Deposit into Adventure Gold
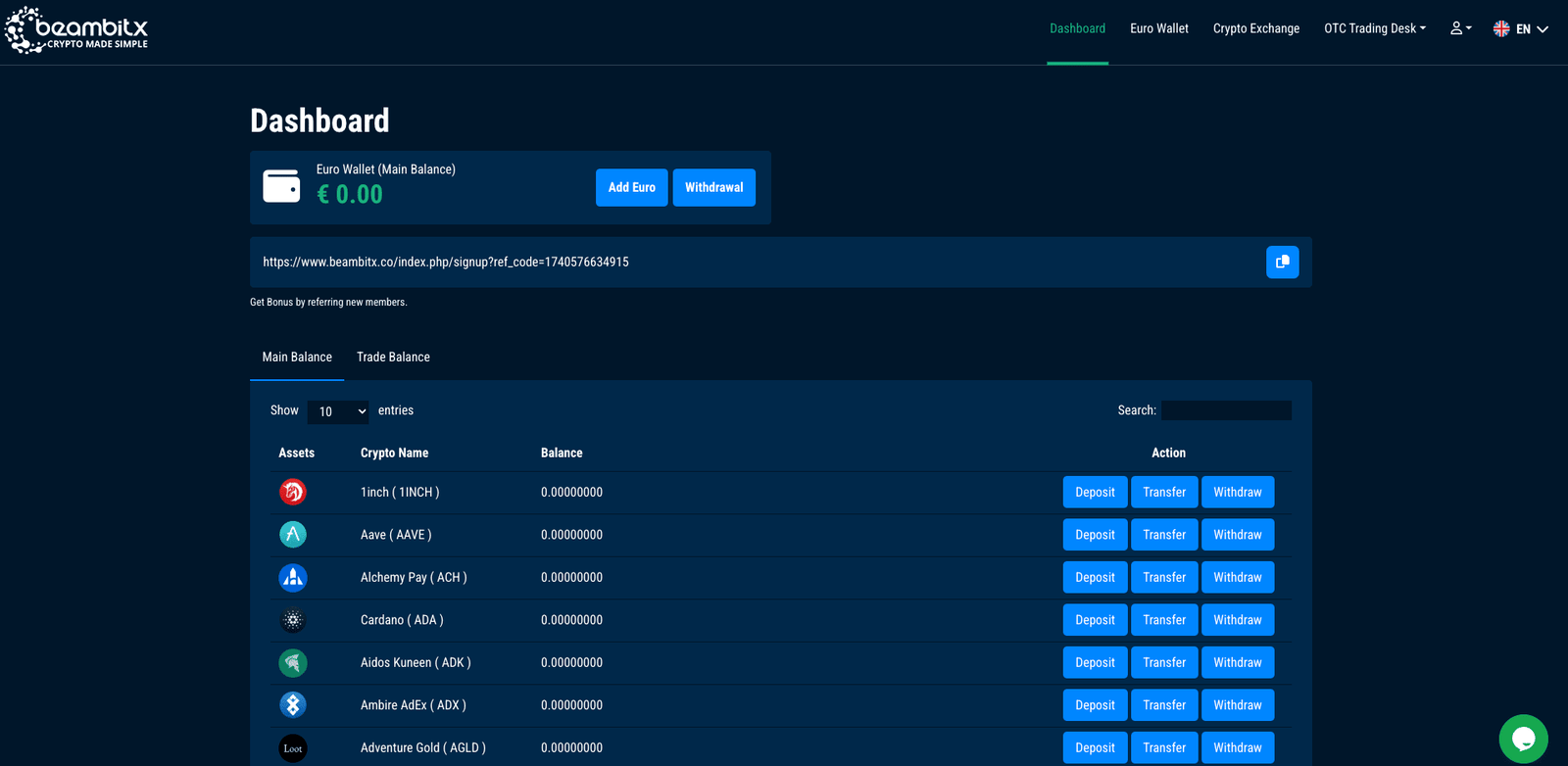Screen dimensions: 1568x766 pyautogui.click(x=1095, y=747)
